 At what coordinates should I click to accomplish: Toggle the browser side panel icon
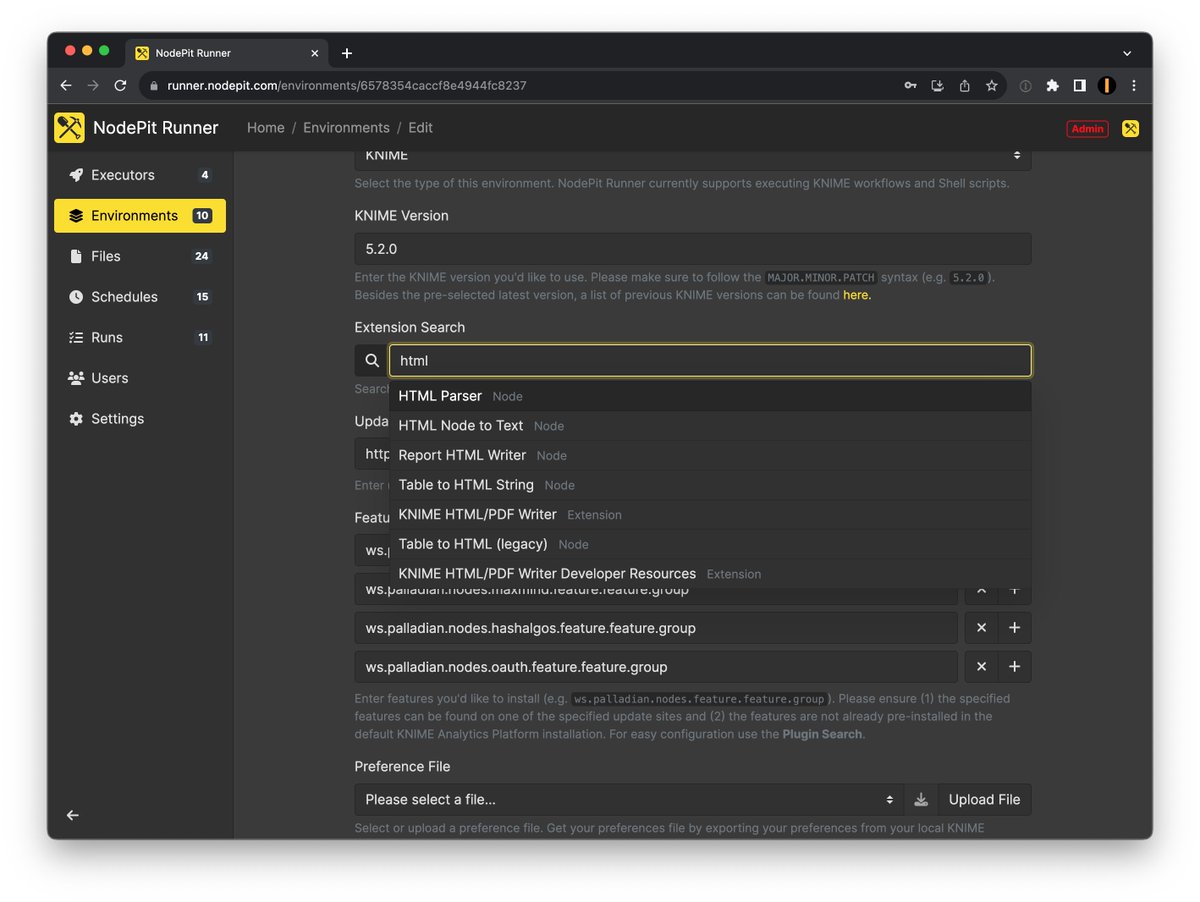coord(1079,86)
